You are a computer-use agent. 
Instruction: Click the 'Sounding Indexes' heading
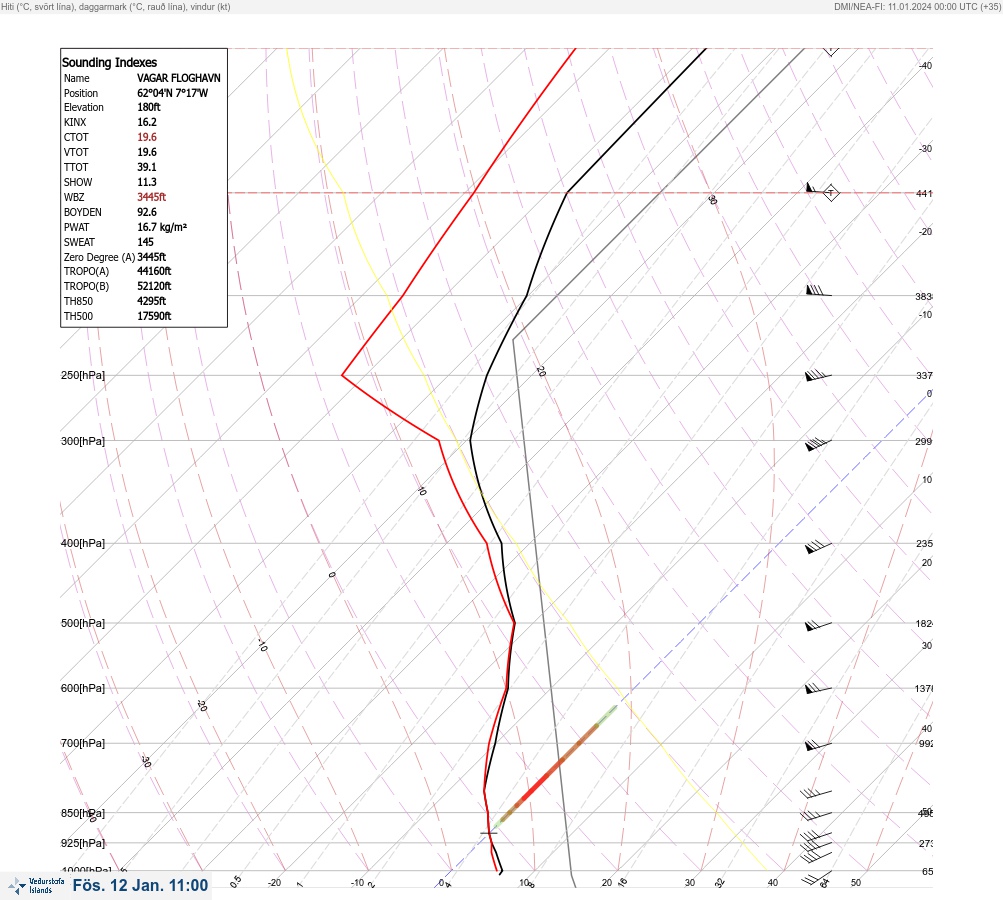109,63
